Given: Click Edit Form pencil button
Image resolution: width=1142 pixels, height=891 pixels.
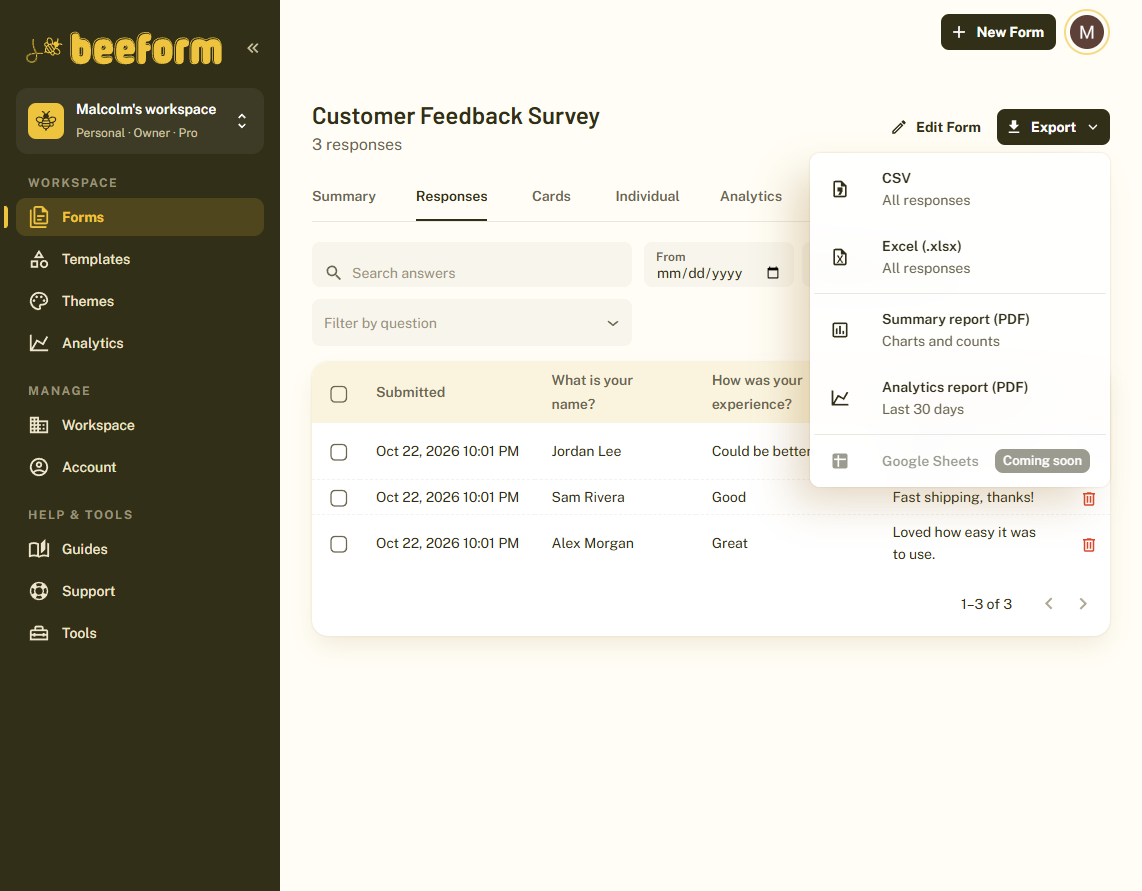Looking at the screenshot, I should point(936,127).
